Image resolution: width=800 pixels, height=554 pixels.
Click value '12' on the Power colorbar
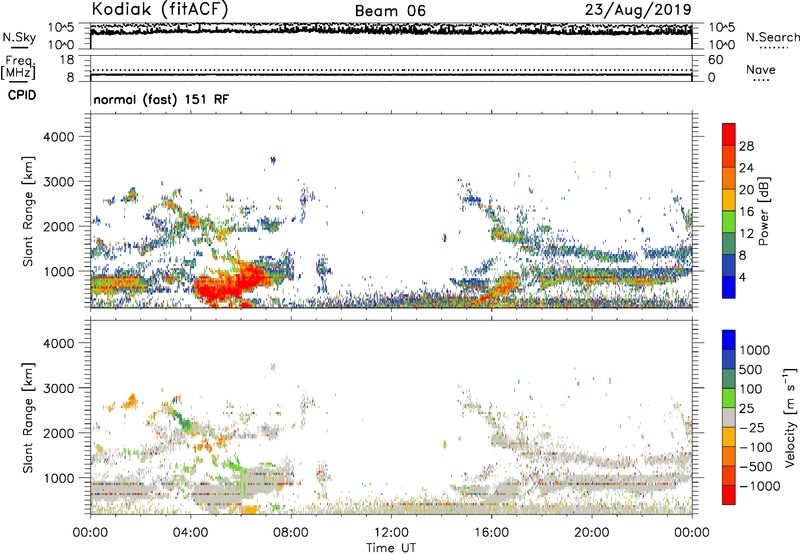coord(746,234)
